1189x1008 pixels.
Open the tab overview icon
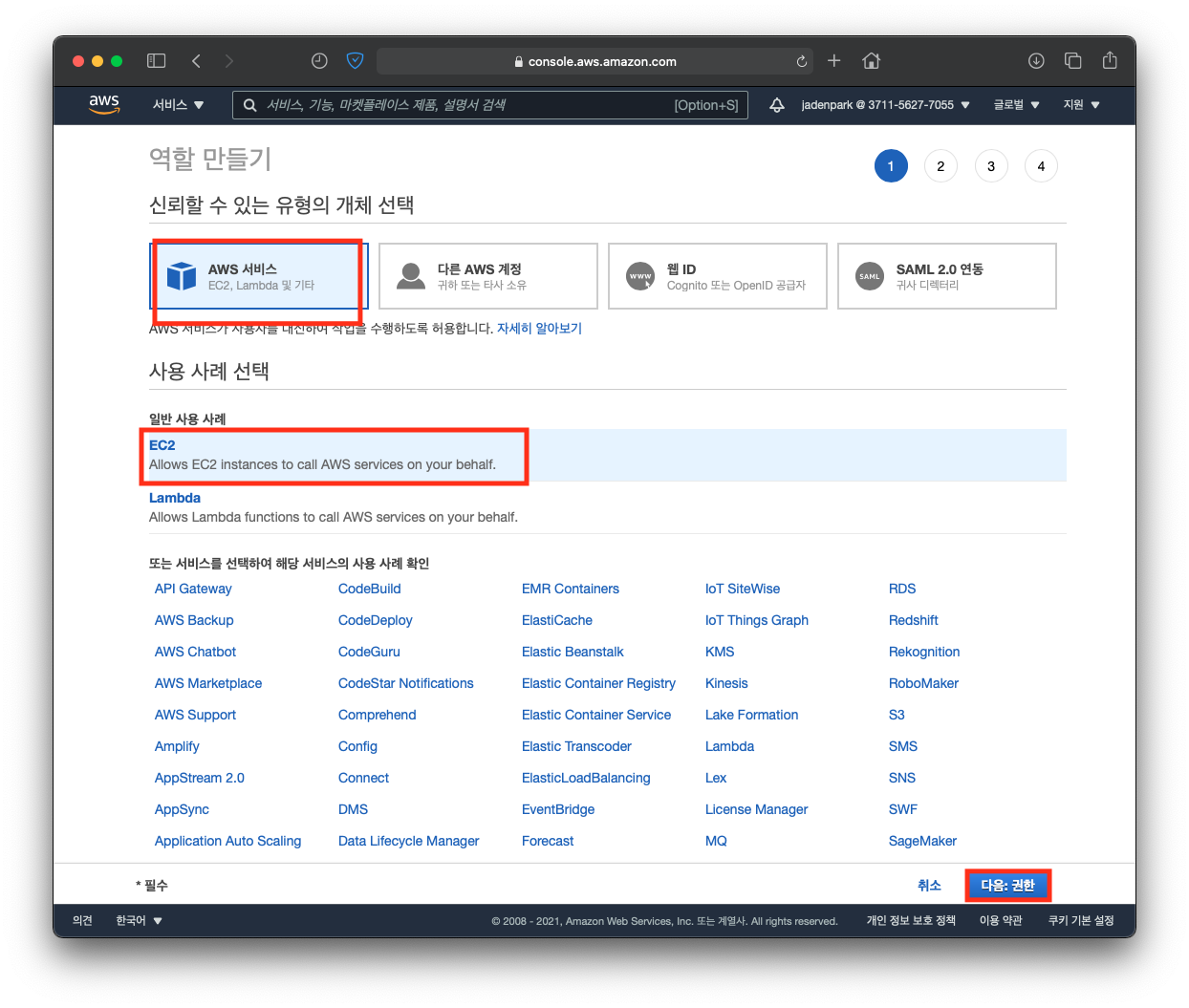tap(1072, 61)
